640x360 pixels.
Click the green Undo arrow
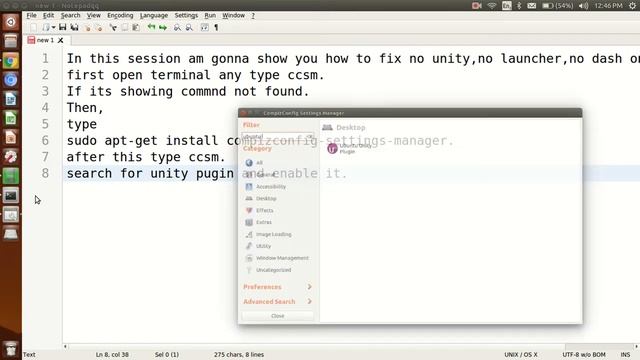151,27
